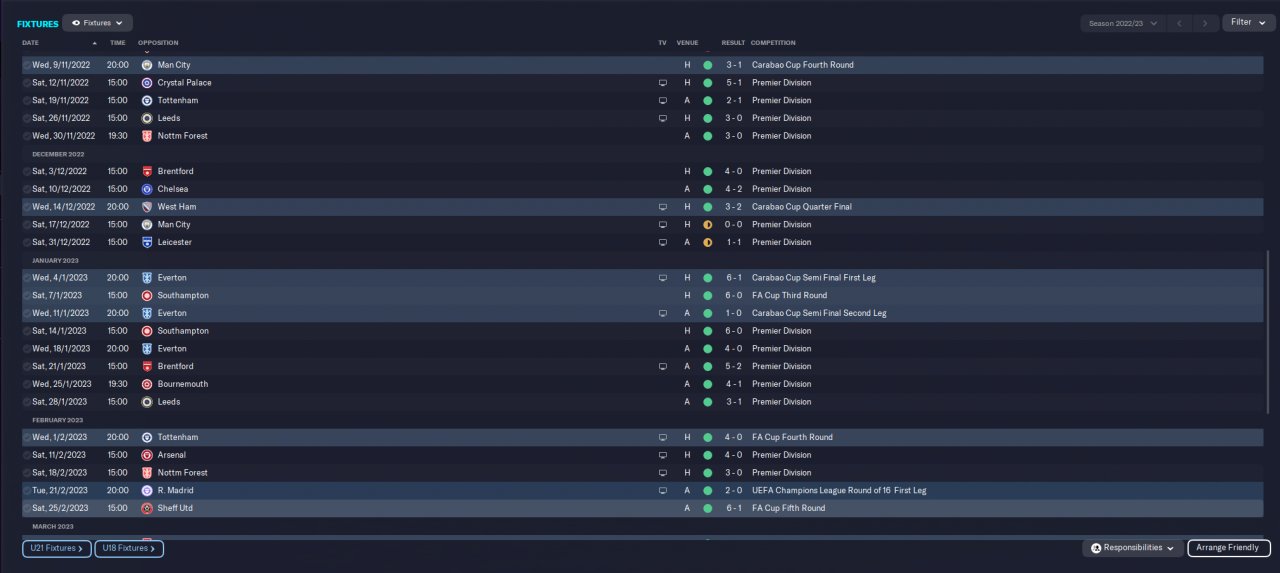Click Leeds badge on 26/11/2022 fixture

[x=147, y=118]
